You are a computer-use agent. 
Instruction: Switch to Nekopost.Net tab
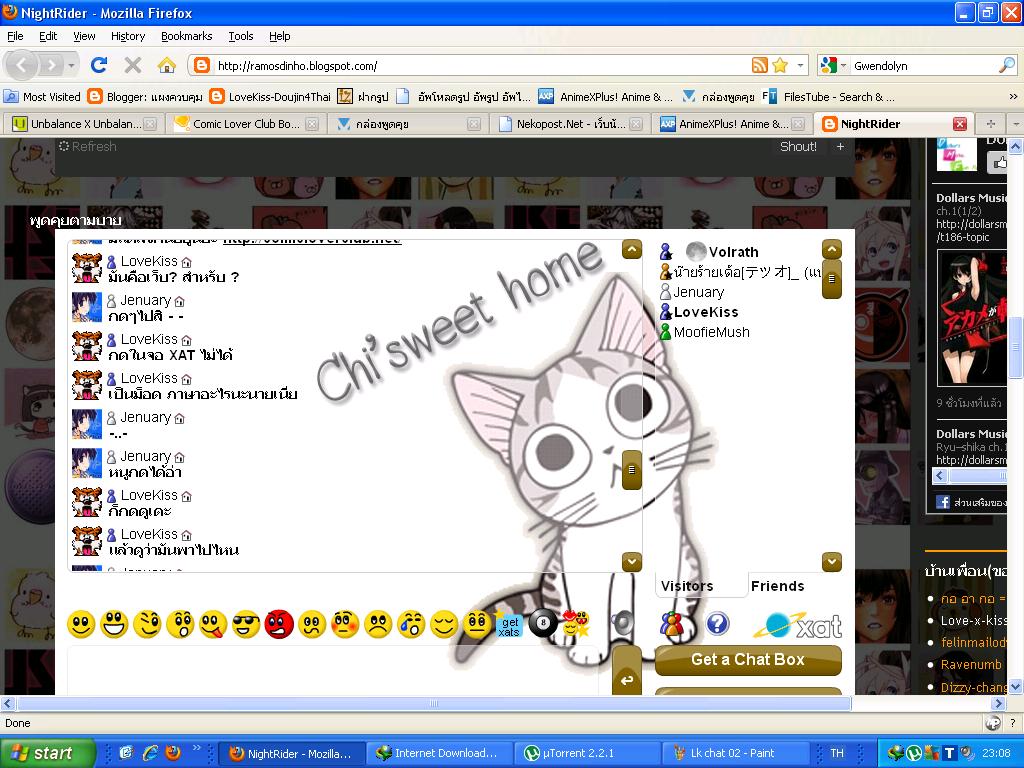[568, 123]
